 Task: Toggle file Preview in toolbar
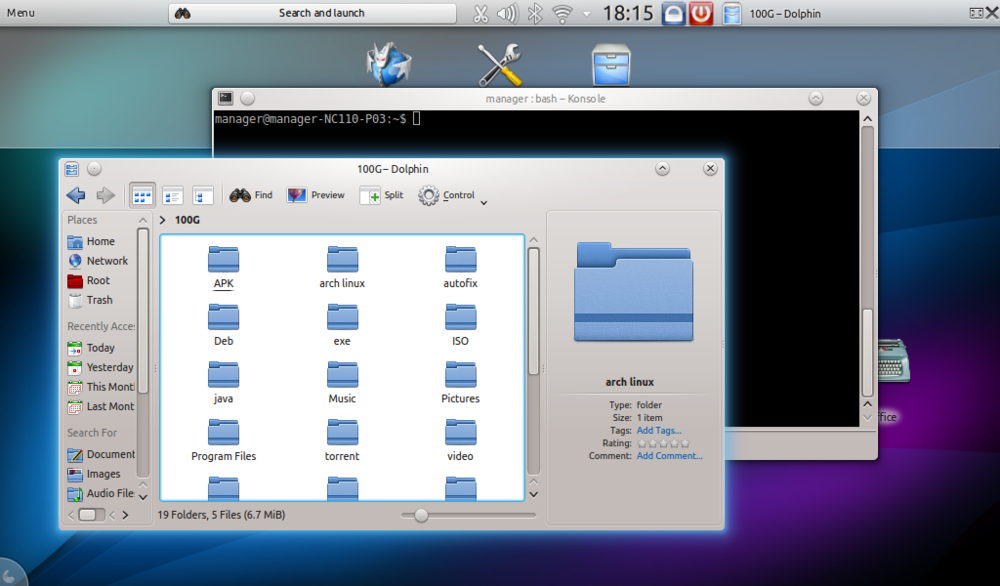pyautogui.click(x=316, y=196)
